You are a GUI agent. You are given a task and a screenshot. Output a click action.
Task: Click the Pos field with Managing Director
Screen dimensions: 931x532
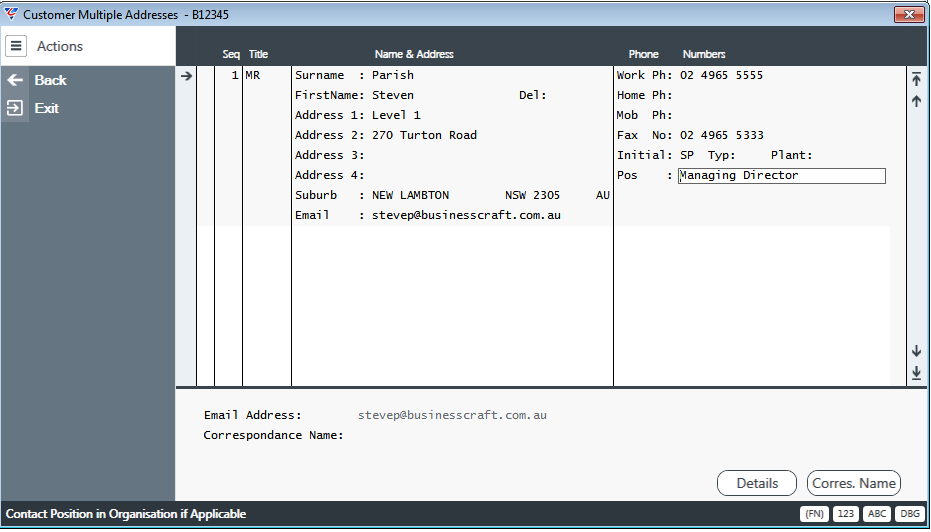[782, 176]
